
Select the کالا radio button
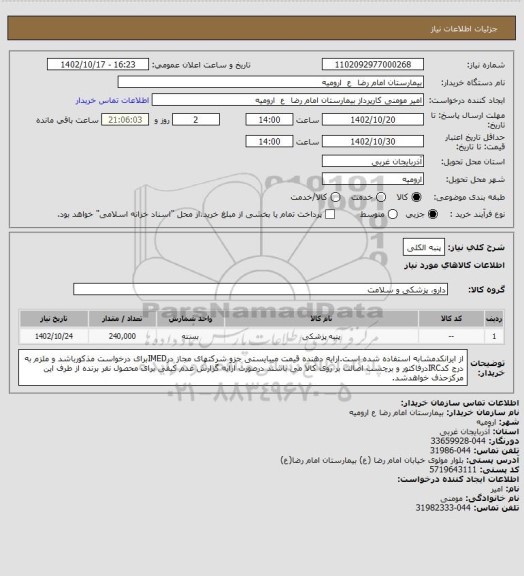pos(416,197)
